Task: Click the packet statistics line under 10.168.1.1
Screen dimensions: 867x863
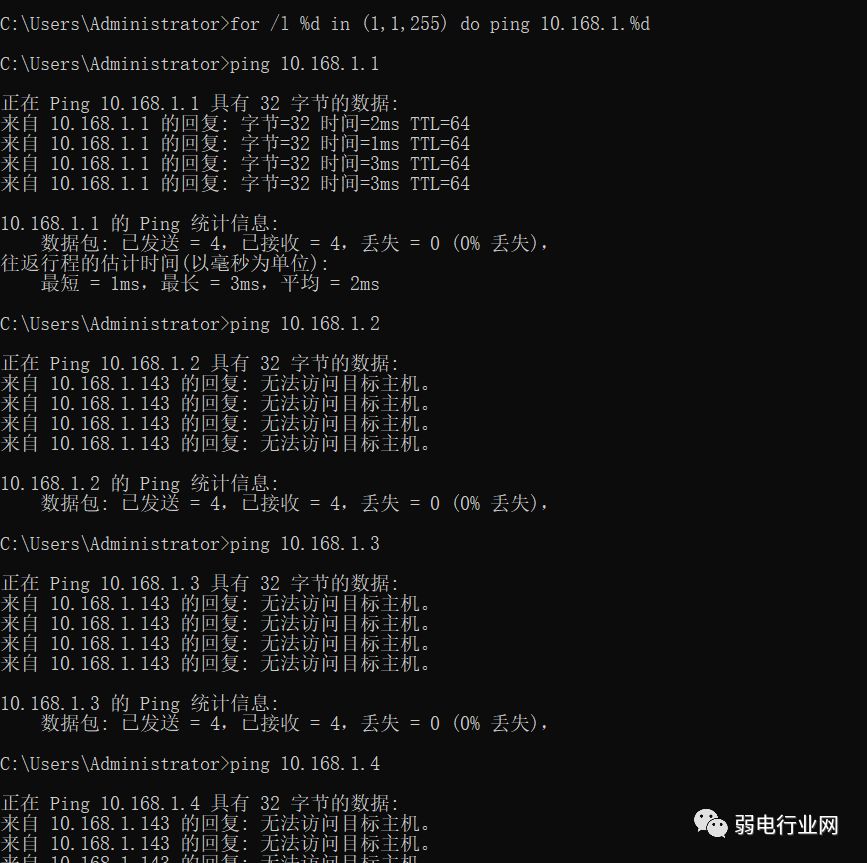Action: pos(295,244)
